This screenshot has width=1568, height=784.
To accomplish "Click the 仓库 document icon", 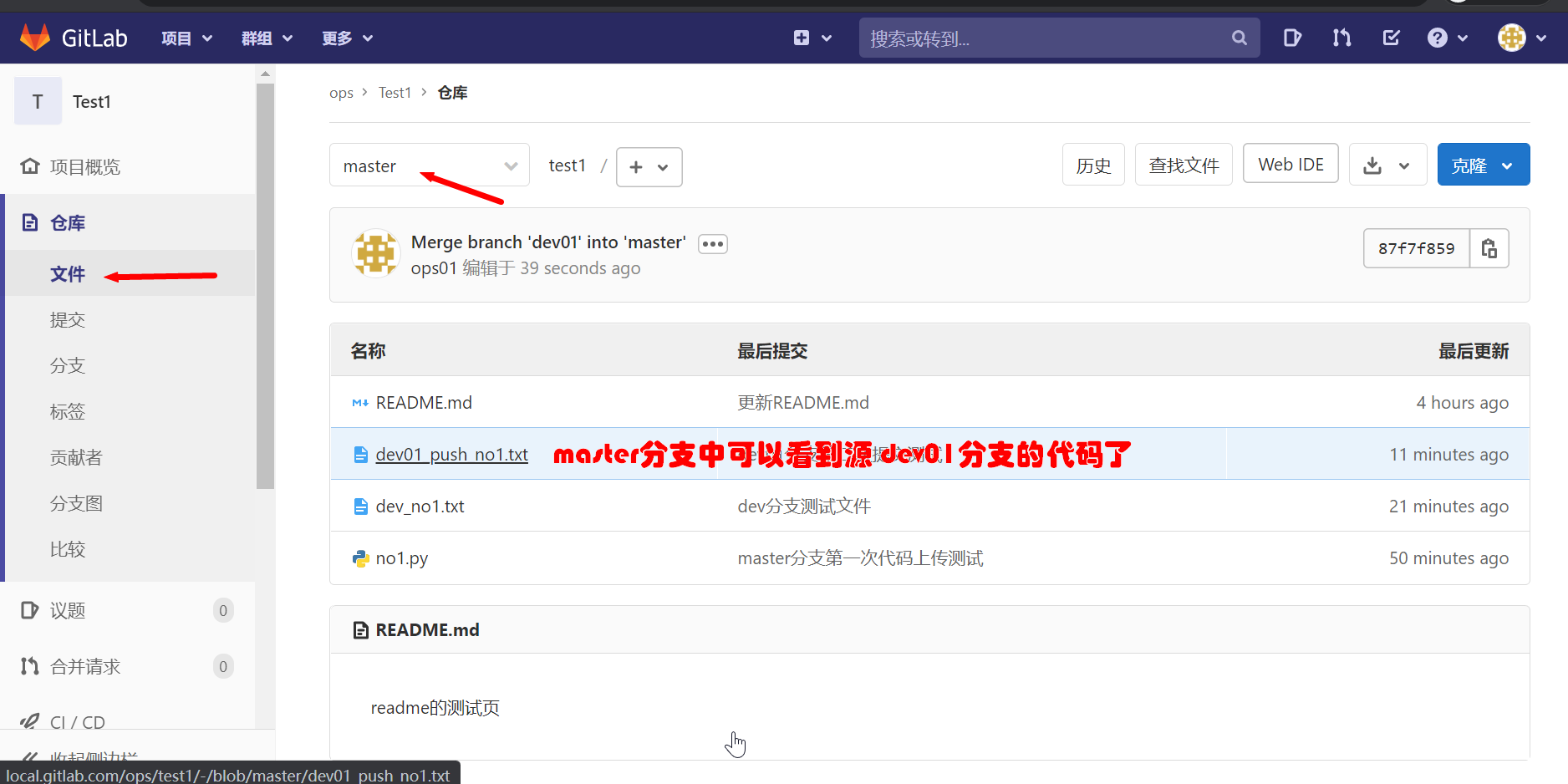I will pyautogui.click(x=30, y=222).
